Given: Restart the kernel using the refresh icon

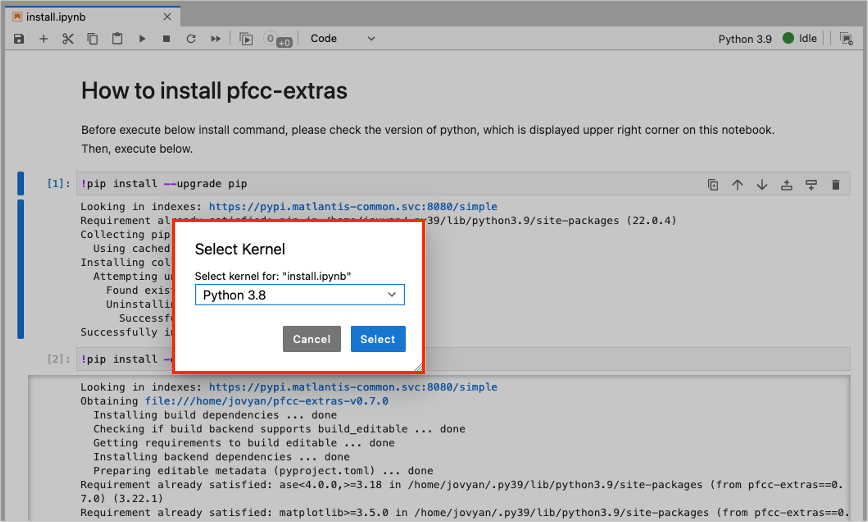Looking at the screenshot, I should tap(191, 39).
